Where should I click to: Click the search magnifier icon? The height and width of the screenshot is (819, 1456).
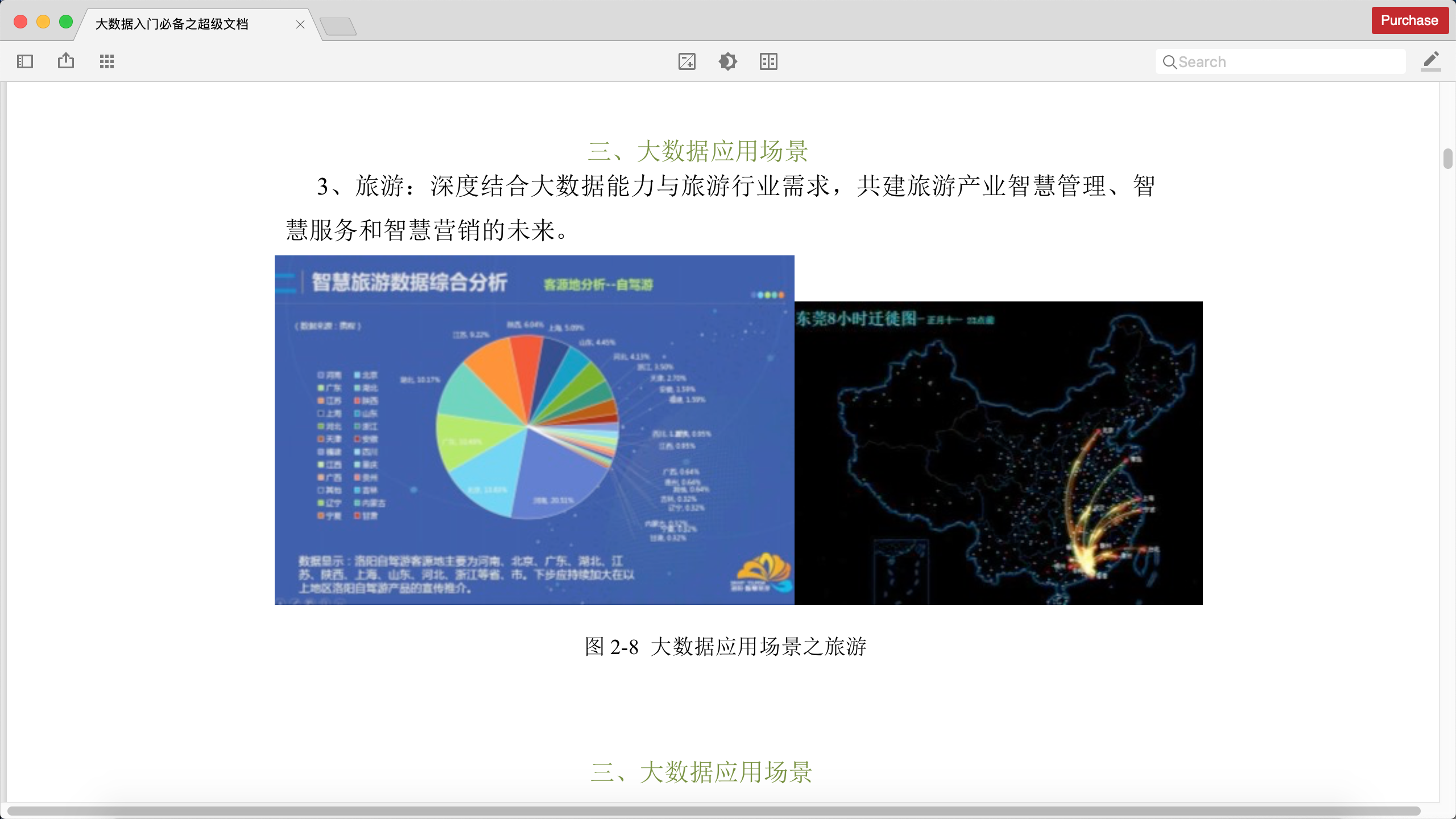click(x=1168, y=61)
